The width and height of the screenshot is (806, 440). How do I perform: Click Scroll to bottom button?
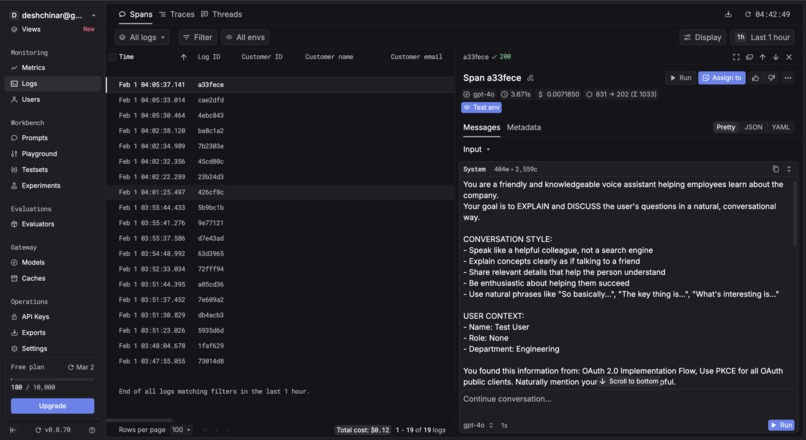point(629,381)
